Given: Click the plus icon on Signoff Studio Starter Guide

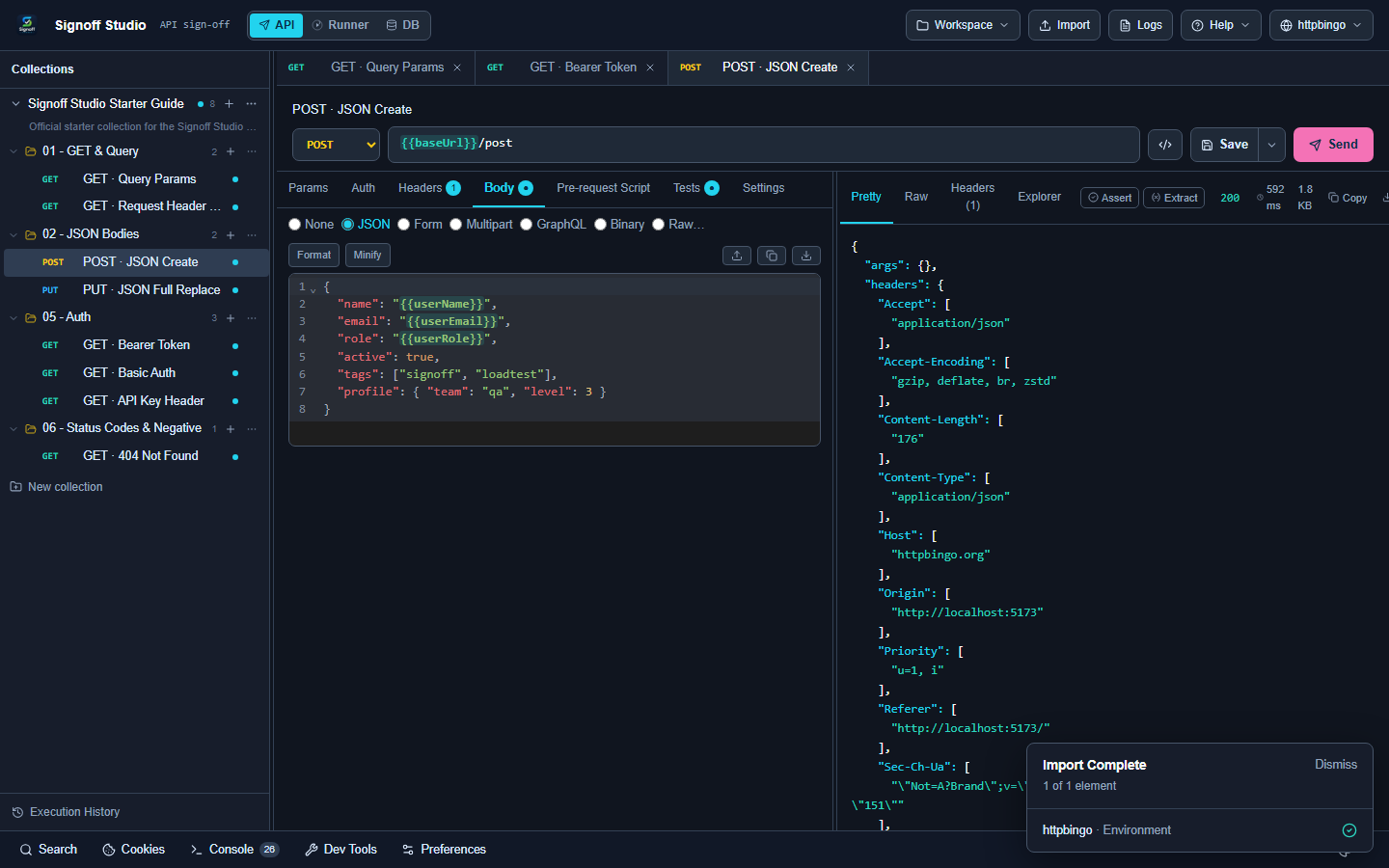Looking at the screenshot, I should 229,103.
